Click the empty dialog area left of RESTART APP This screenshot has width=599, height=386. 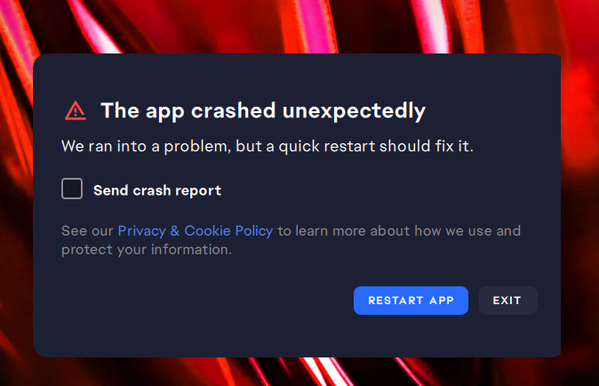(x=191, y=300)
